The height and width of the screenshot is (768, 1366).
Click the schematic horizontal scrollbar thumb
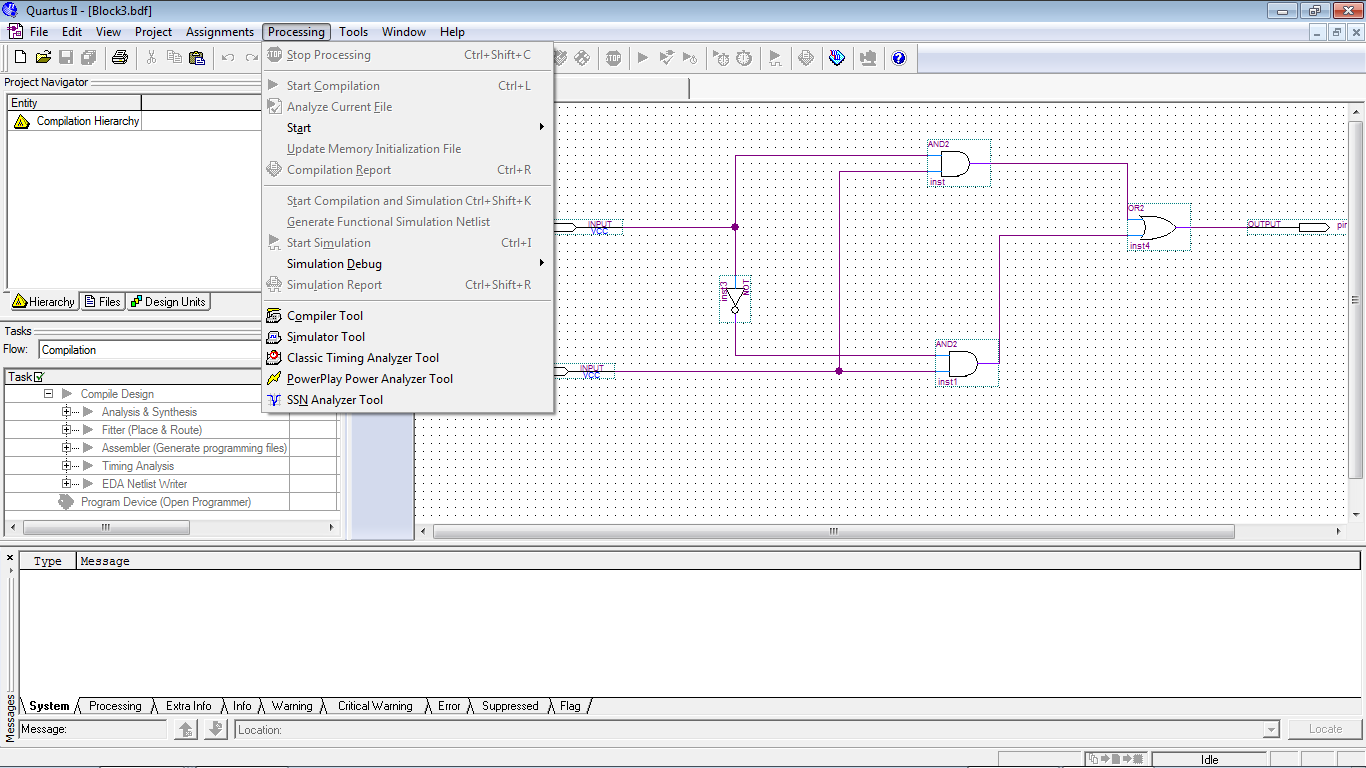coord(833,532)
